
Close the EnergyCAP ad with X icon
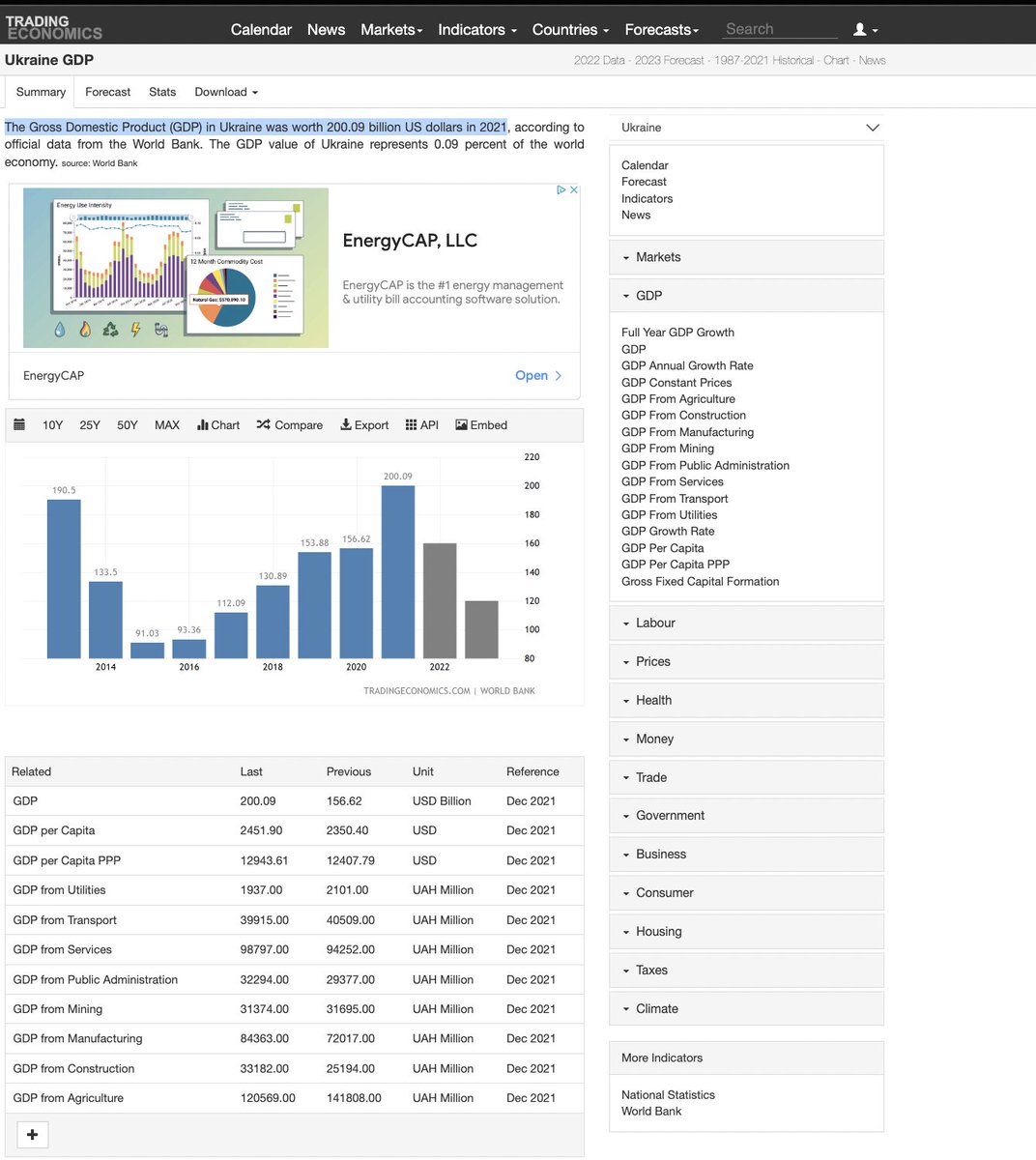tap(574, 190)
